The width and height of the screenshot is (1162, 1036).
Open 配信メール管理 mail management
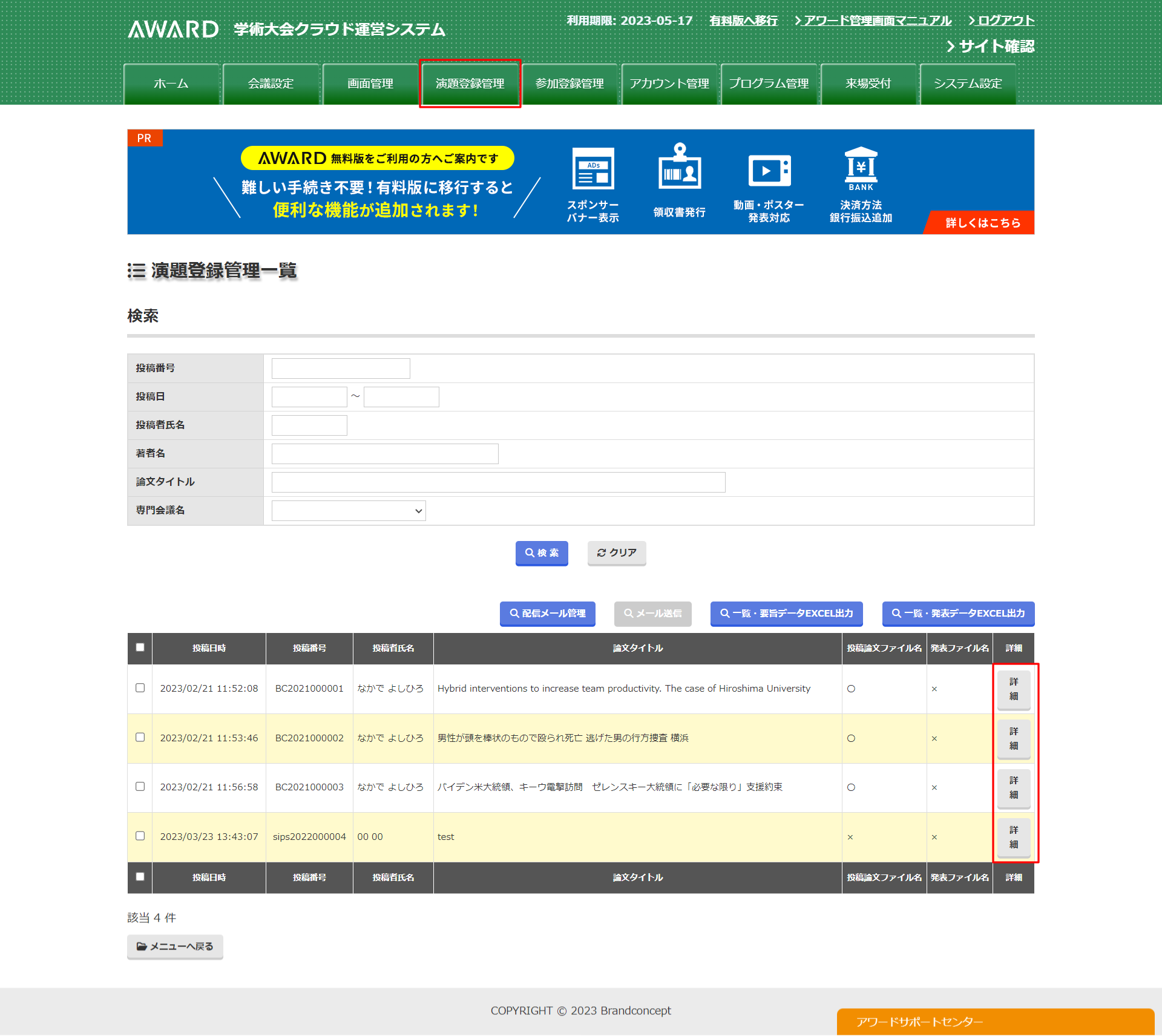pyautogui.click(x=548, y=613)
